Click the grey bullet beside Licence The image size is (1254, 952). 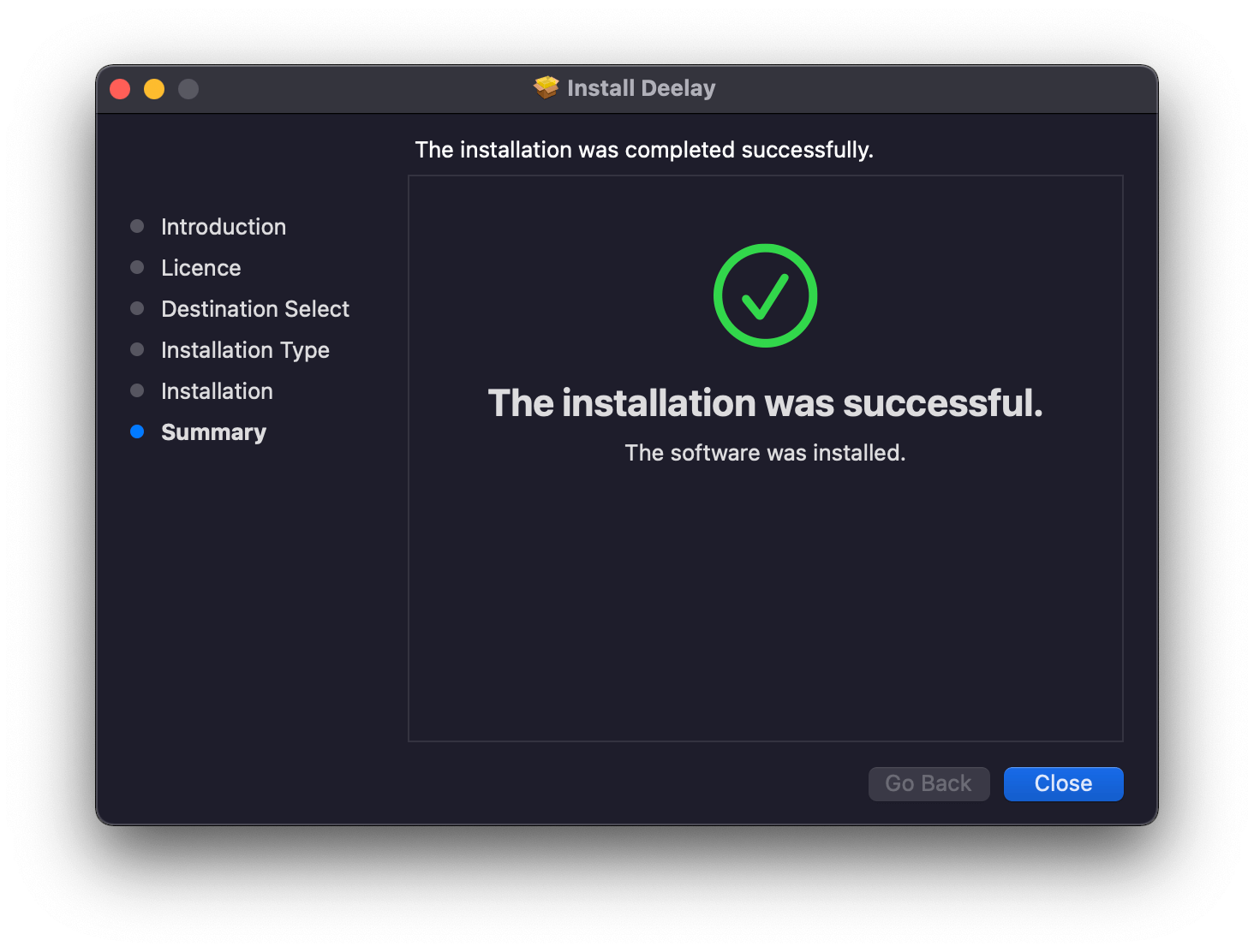point(137,267)
